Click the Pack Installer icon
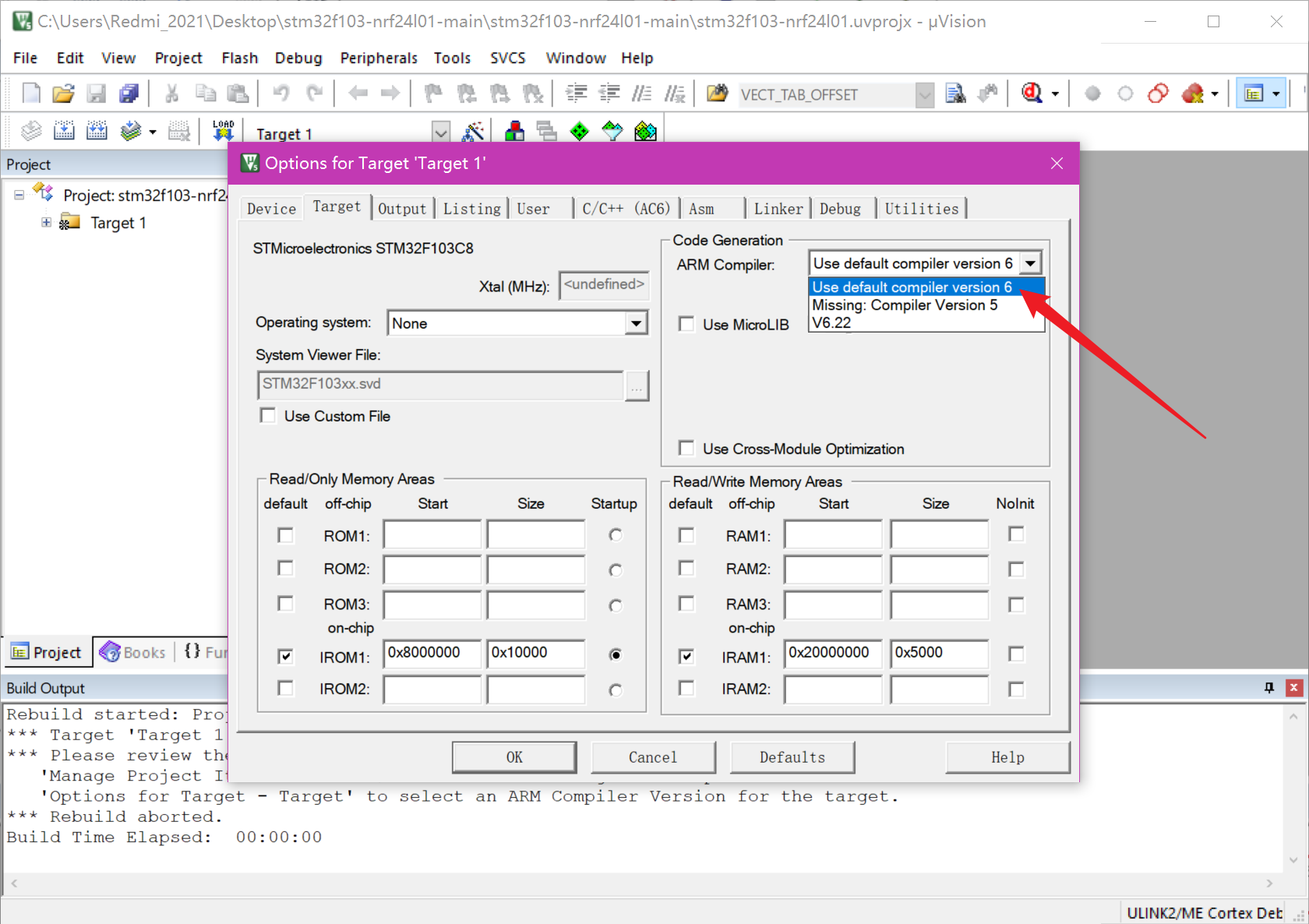1309x924 pixels. (645, 131)
